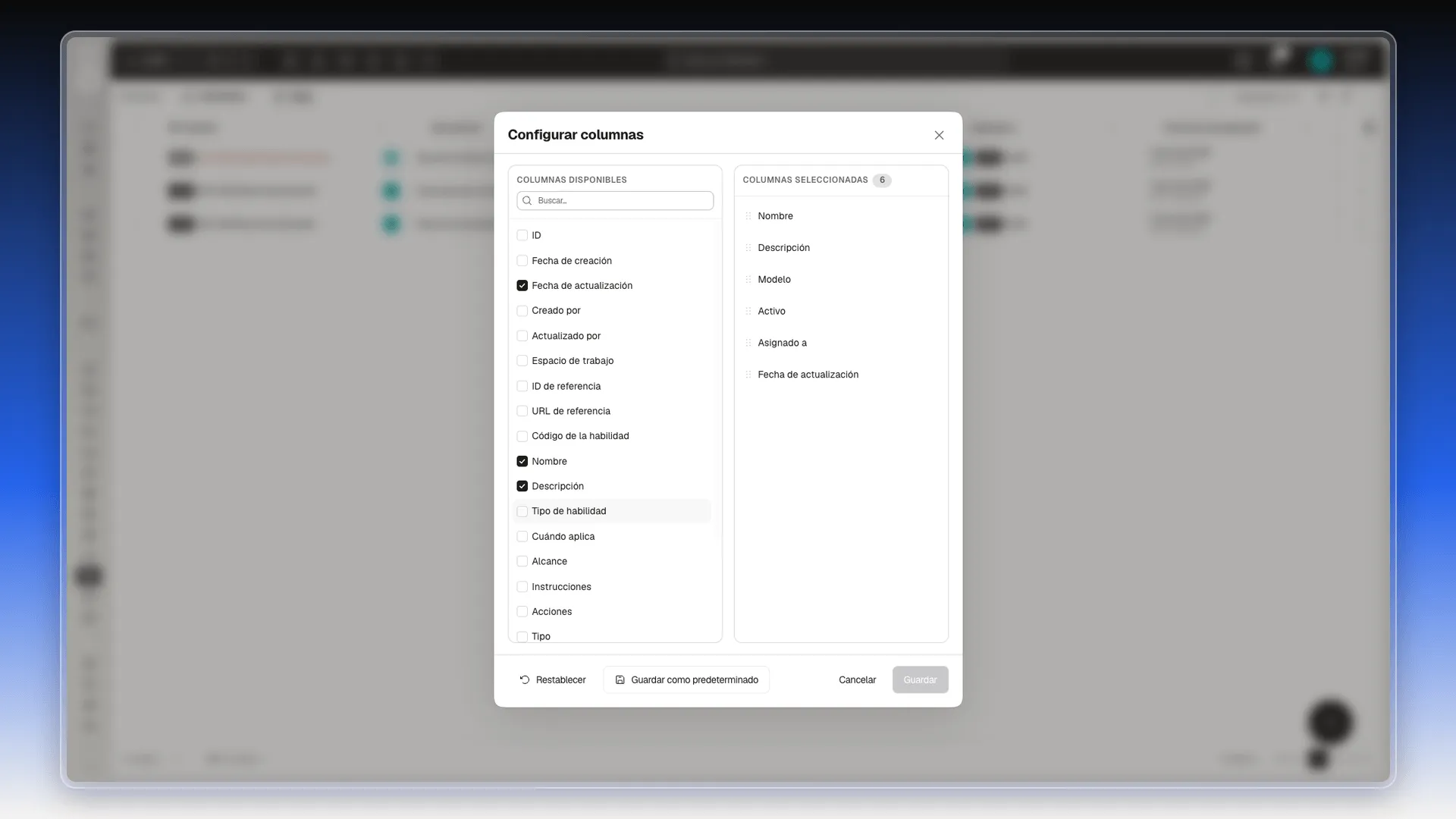Click the COLUMNAS DISPONIBLES heading
Viewport: 1456px width, 819px height.
pos(572,180)
